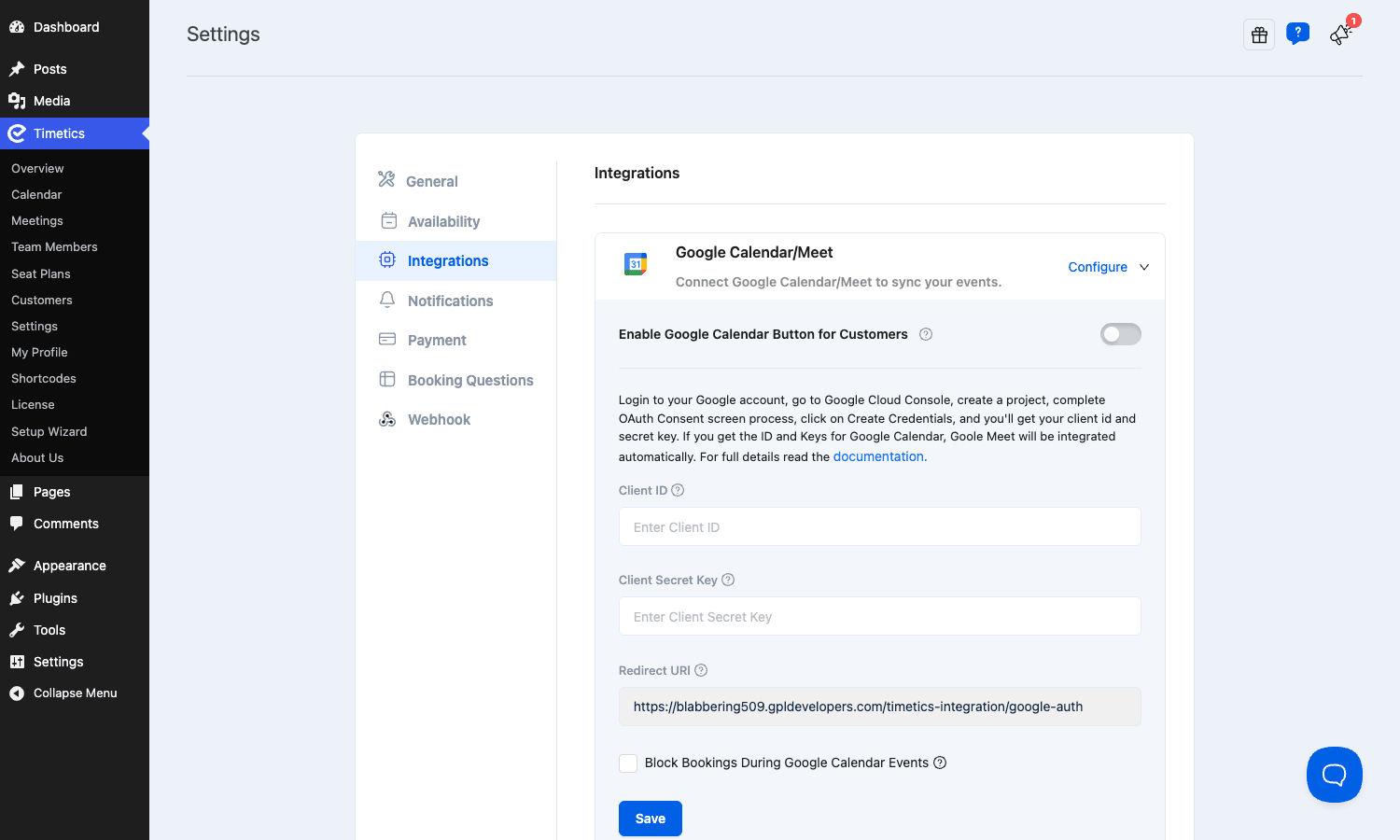This screenshot has height=840, width=1400.
Task: Switch to the Webhook settings tab
Action: pyautogui.click(x=455, y=419)
